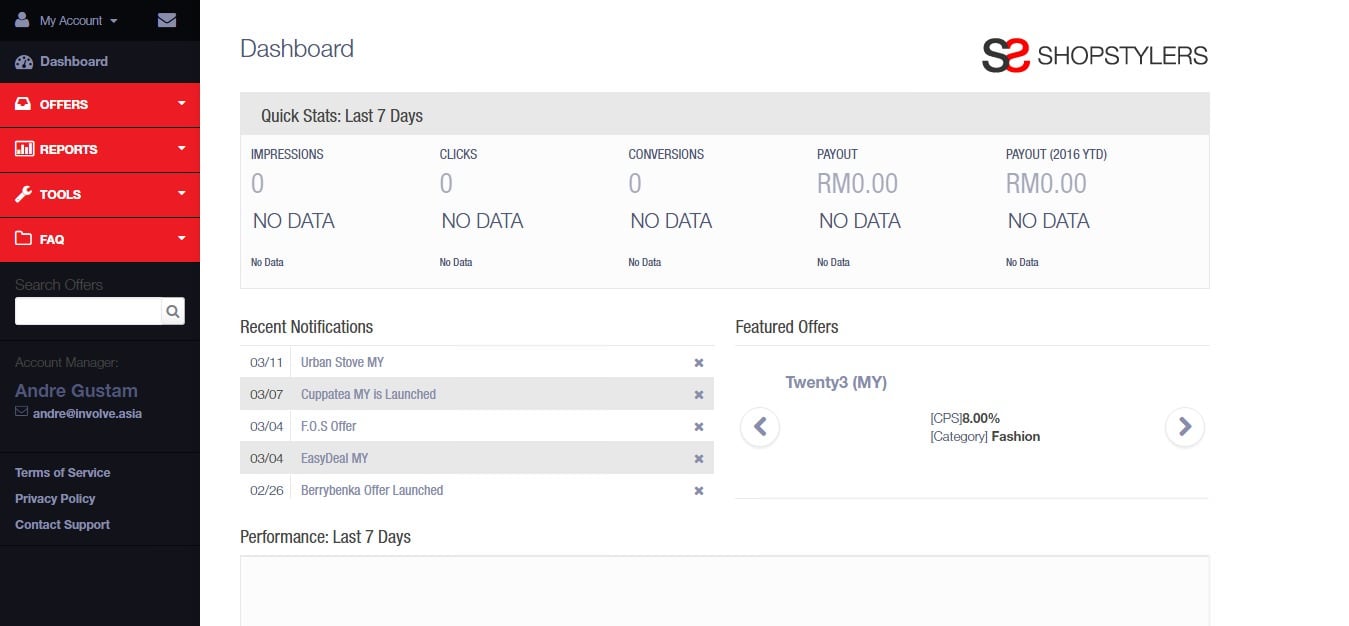The height and width of the screenshot is (626, 1349).
Task: Click the user profile icon
Action: (22, 19)
